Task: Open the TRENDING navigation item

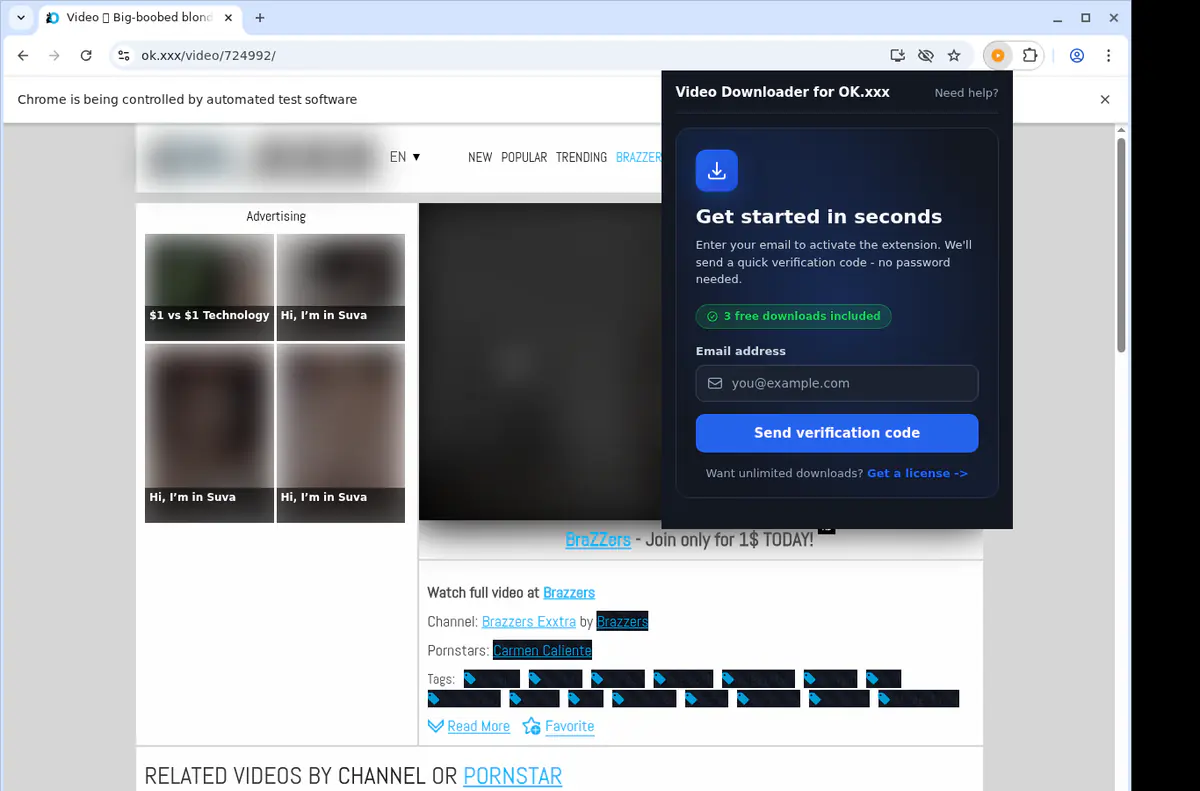Action: tap(581, 157)
